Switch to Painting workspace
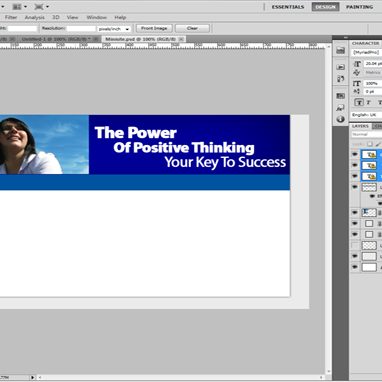Screen dimensions: 382x382 pyautogui.click(x=359, y=7)
